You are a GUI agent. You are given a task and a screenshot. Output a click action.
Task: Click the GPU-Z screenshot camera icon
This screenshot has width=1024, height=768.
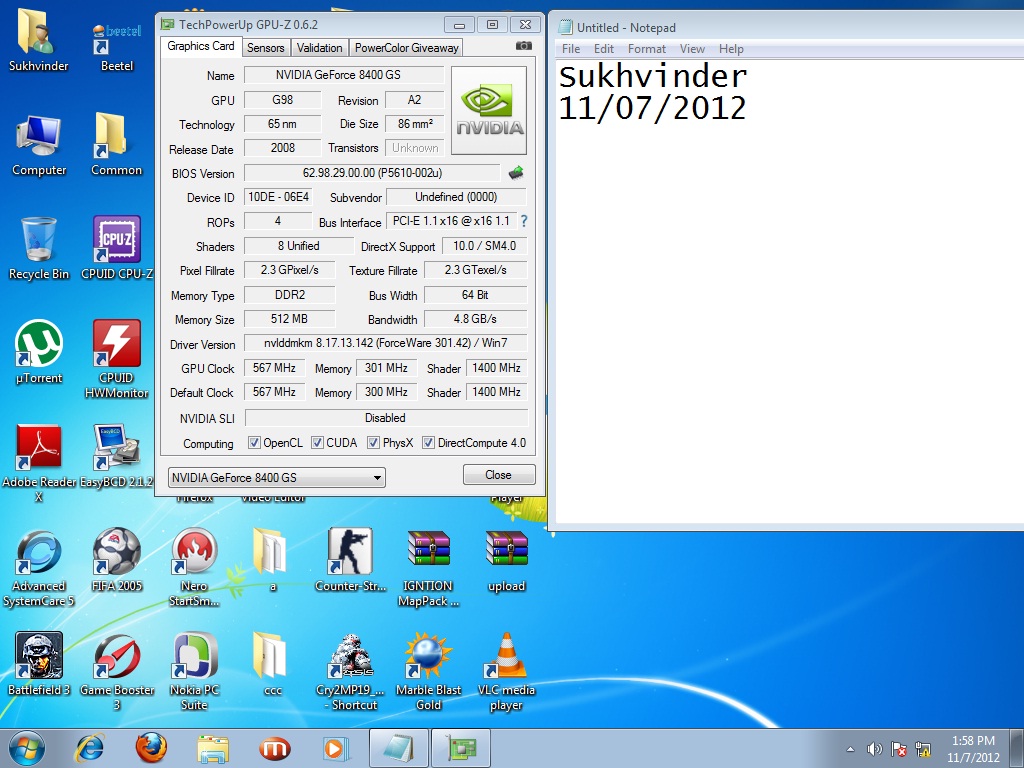tap(524, 46)
